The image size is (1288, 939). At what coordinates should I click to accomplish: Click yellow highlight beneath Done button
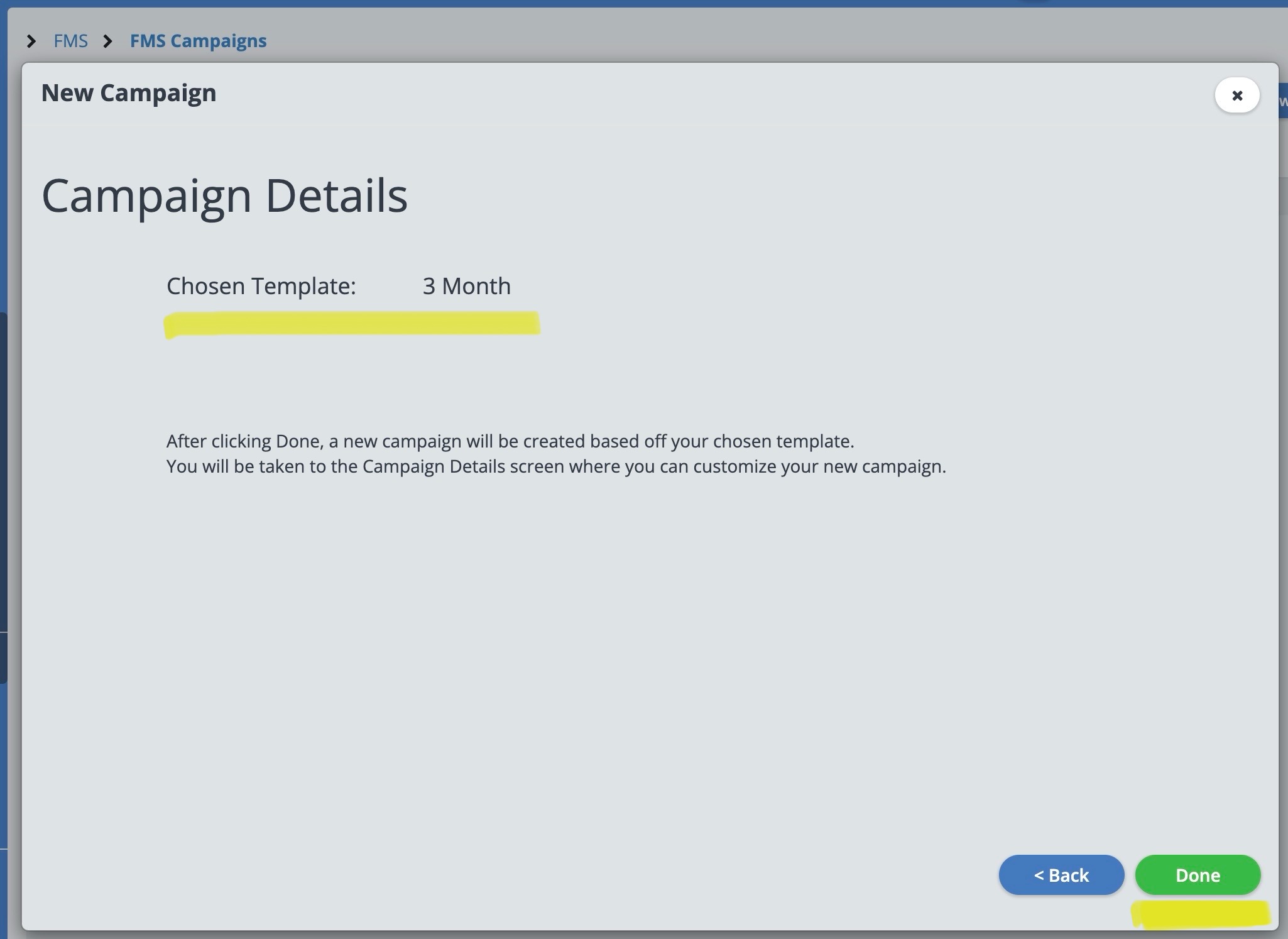click(x=1200, y=914)
